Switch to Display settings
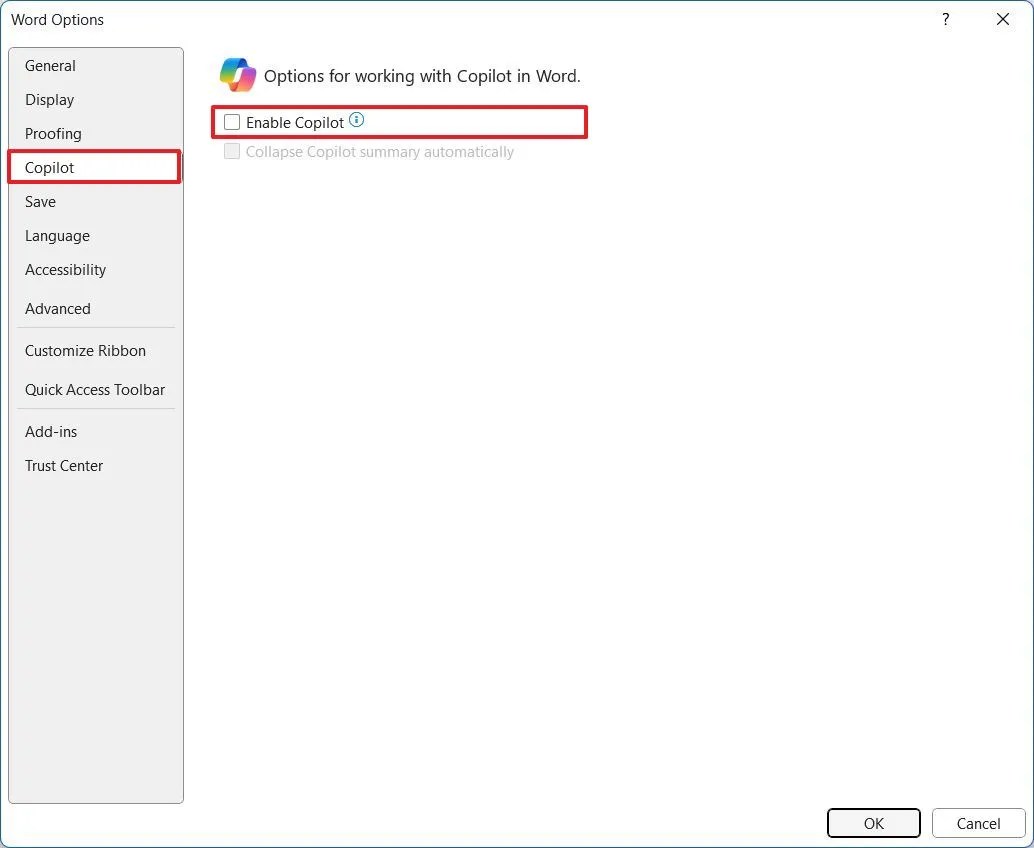This screenshot has height=848, width=1034. tap(49, 99)
